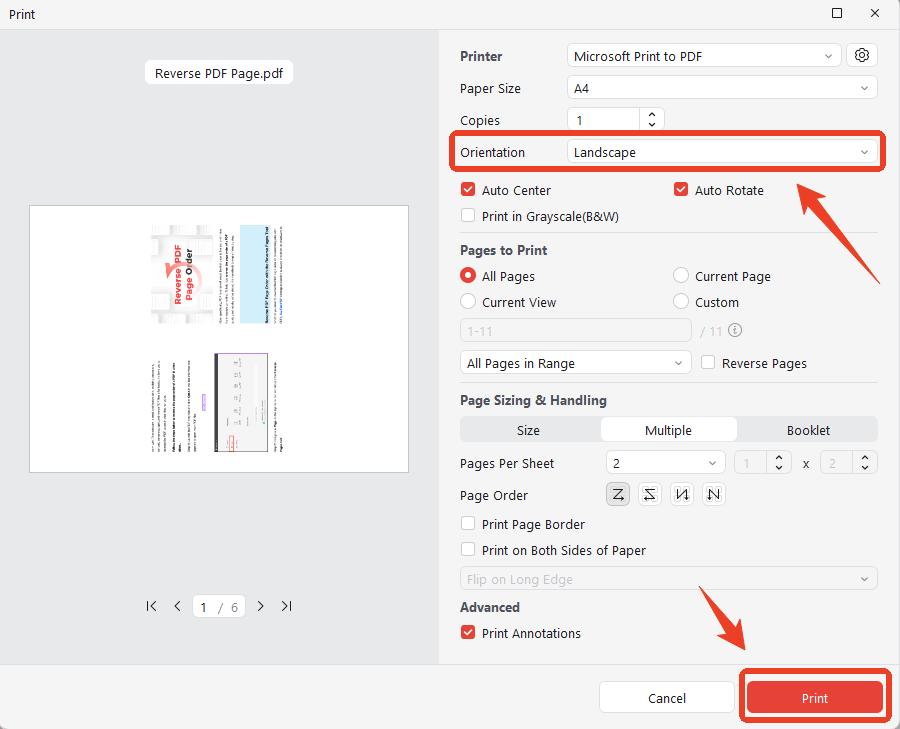
Task: Select Custom pages radio button
Action: point(681,301)
